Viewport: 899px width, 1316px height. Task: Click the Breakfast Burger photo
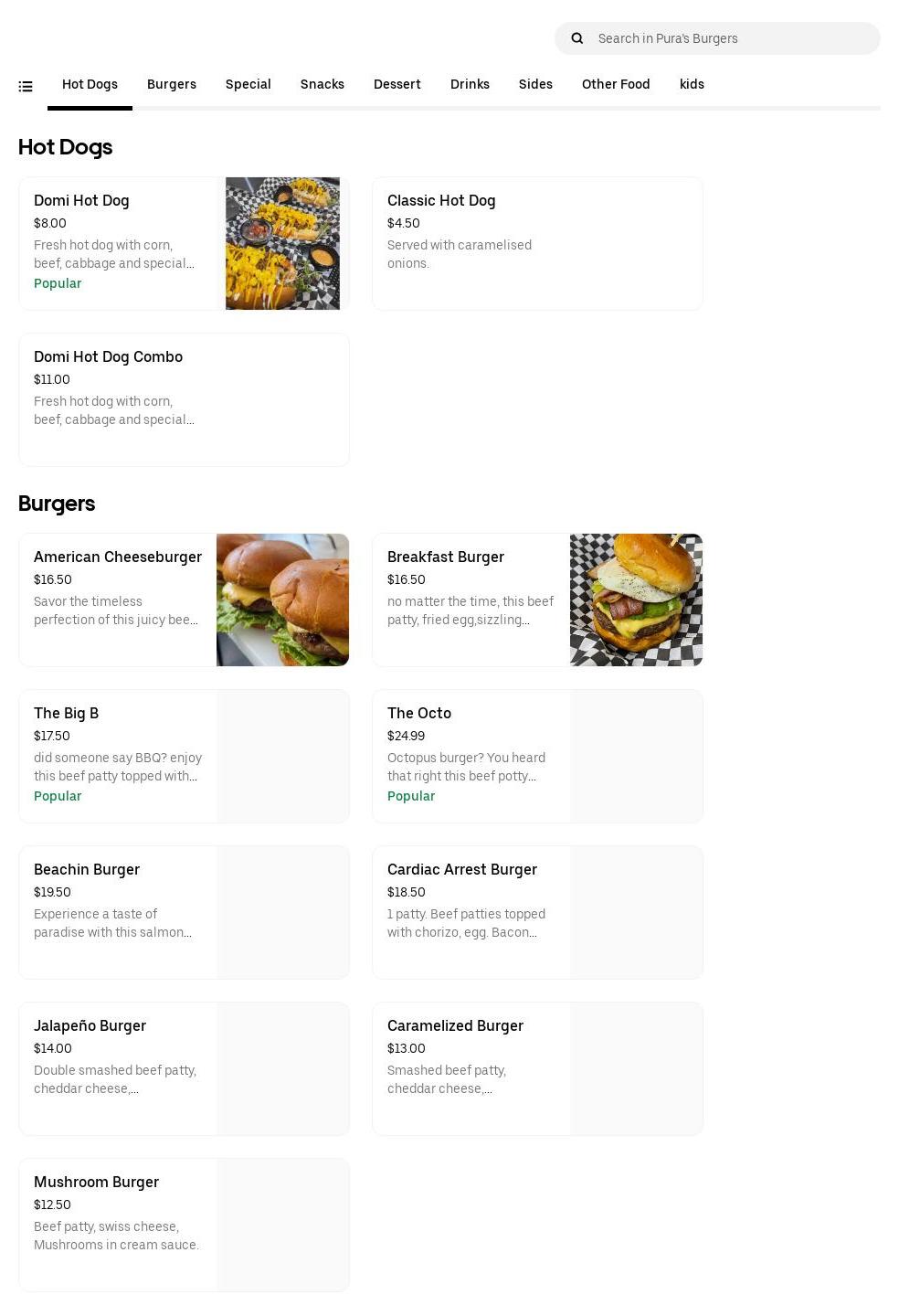tap(636, 600)
